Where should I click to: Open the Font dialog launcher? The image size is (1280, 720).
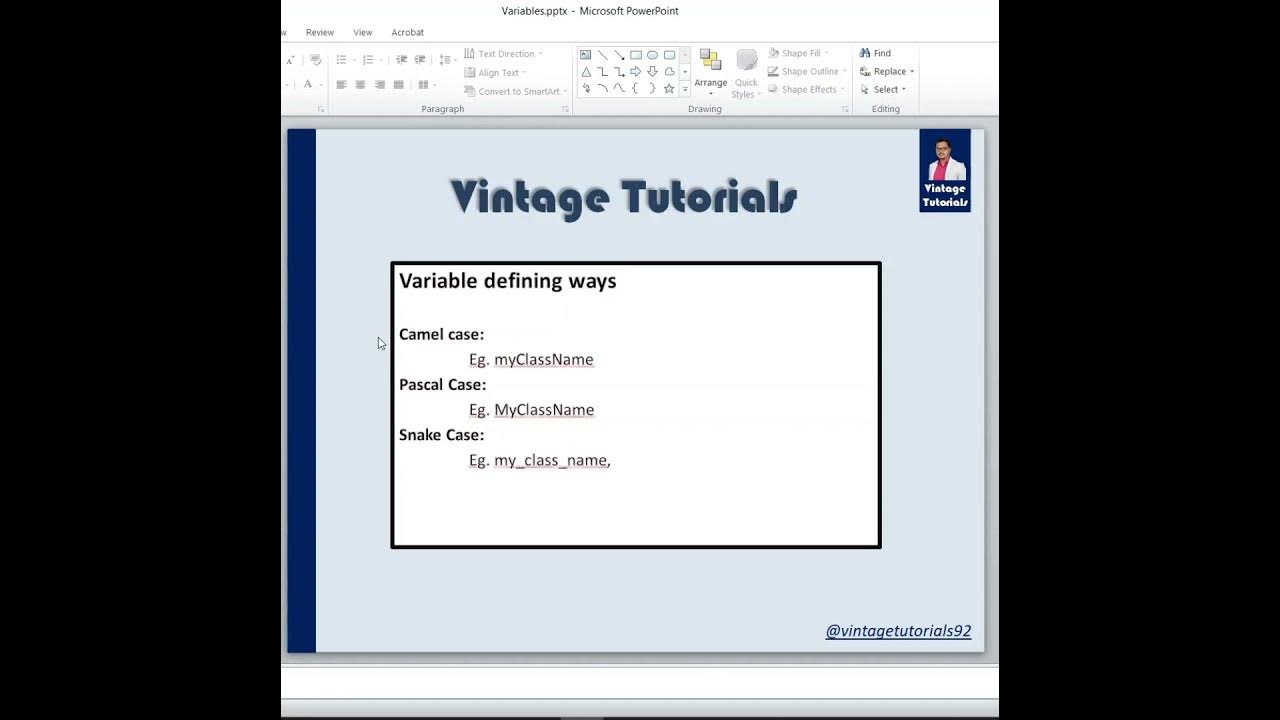[321, 109]
